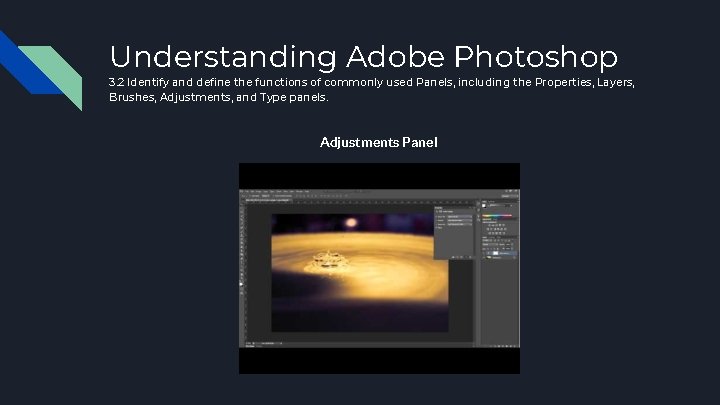Select Photo Filter icon in Adjustments panel
This screenshot has height=405, width=720.
pos(498,229)
